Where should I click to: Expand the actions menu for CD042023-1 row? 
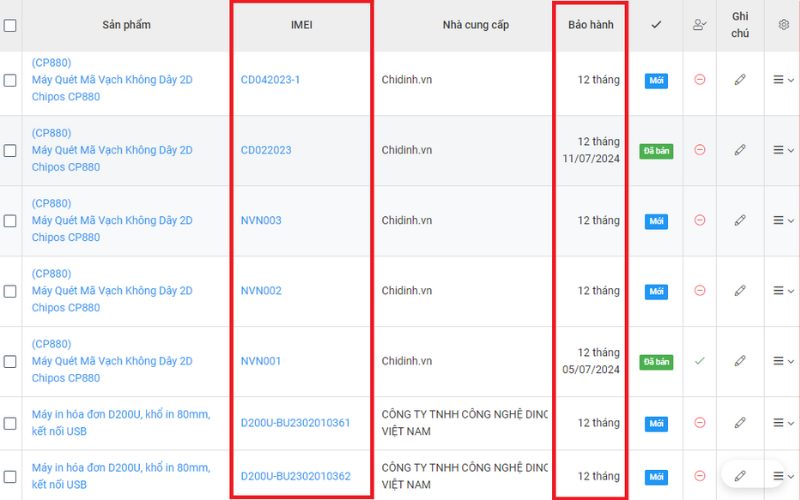tap(783, 80)
